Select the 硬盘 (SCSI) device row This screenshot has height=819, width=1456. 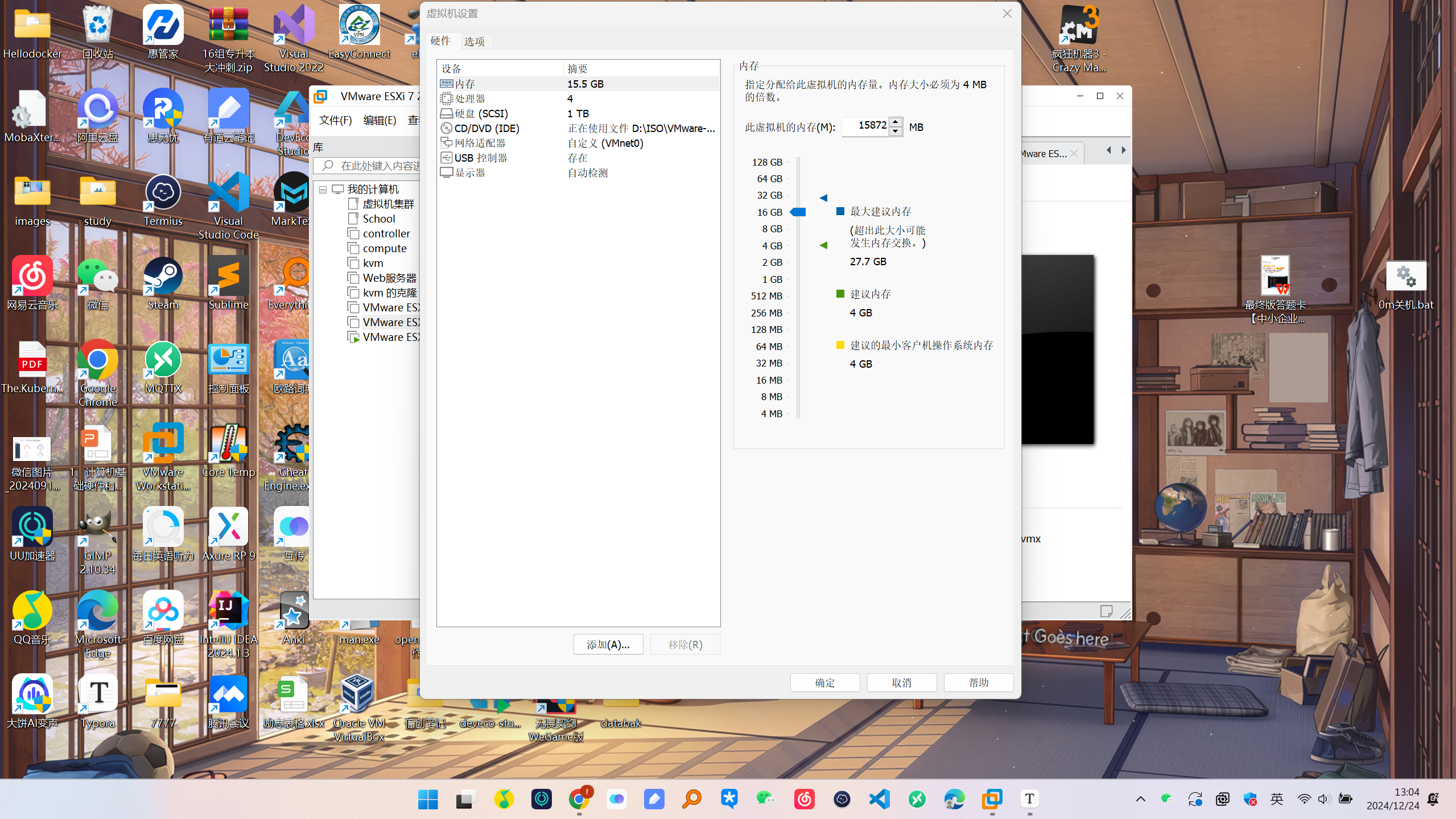click(x=578, y=113)
